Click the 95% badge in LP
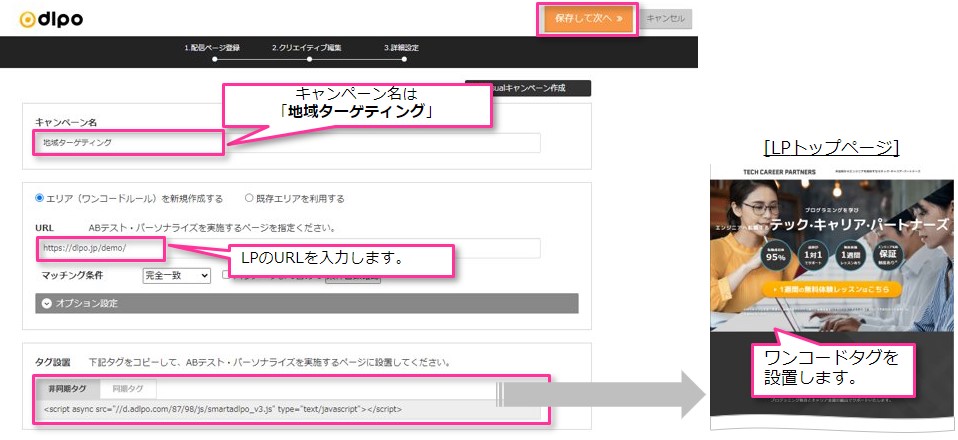958x440 pixels. [x=776, y=255]
